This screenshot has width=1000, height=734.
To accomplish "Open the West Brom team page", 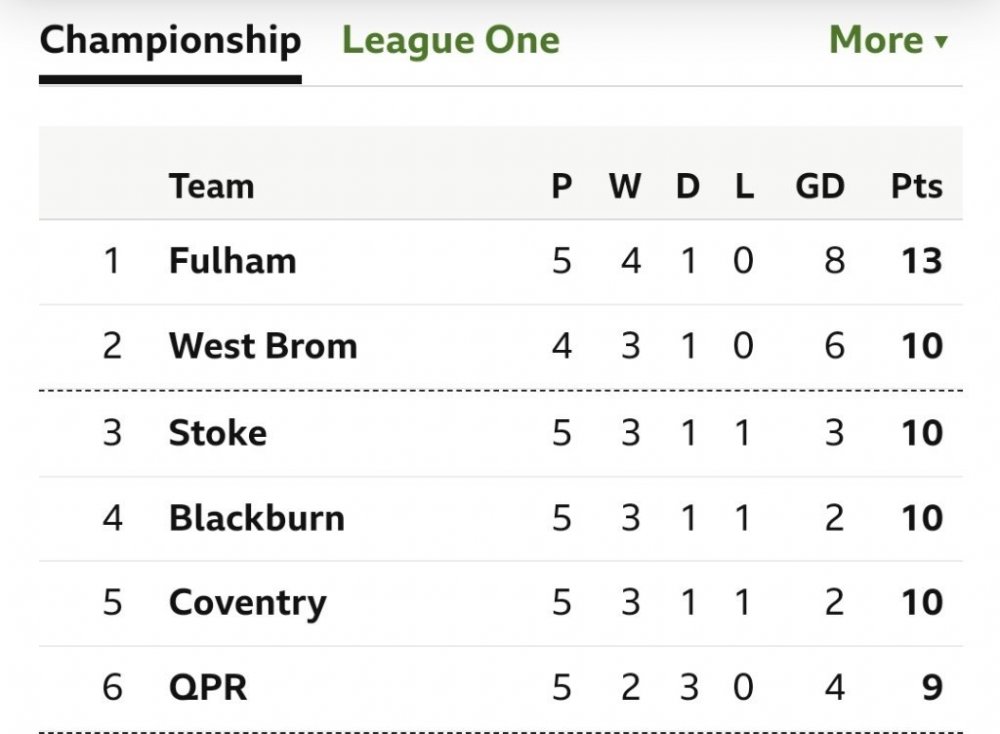I will coord(263,346).
